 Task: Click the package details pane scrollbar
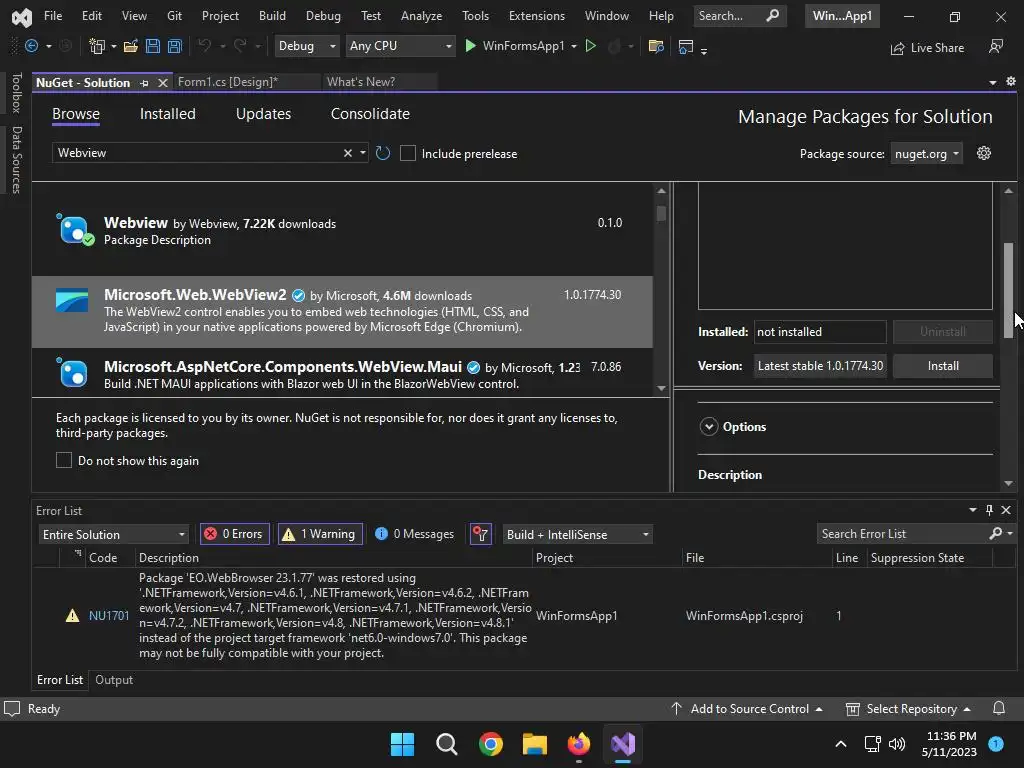1008,290
